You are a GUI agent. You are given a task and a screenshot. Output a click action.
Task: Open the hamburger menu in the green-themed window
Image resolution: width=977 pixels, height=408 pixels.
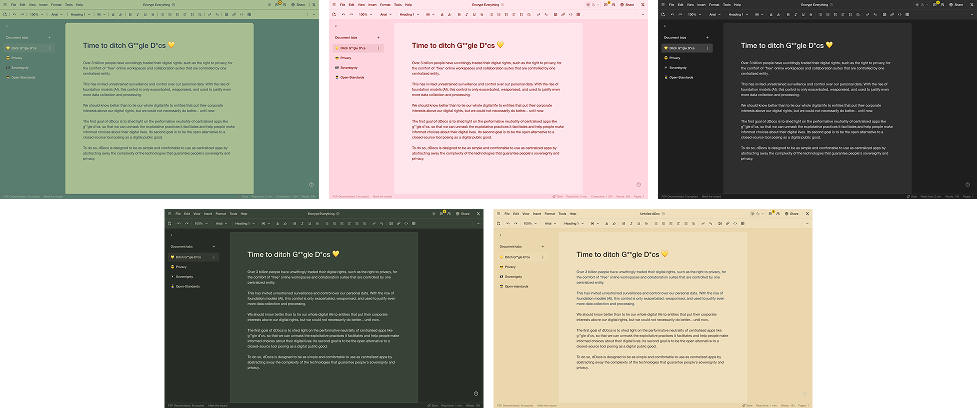click(x=5, y=4)
